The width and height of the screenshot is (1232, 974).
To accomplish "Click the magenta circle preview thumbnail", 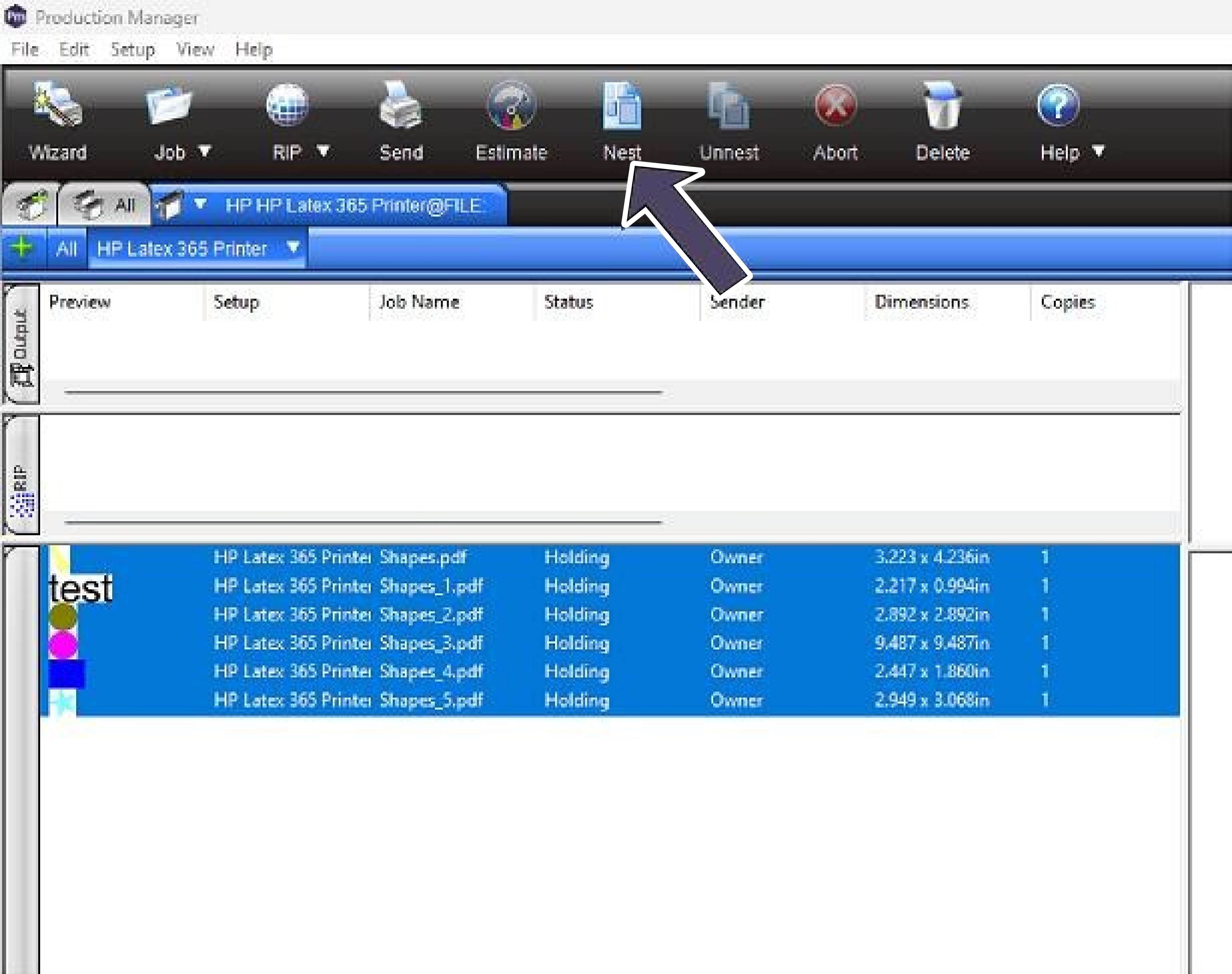I will 63,645.
